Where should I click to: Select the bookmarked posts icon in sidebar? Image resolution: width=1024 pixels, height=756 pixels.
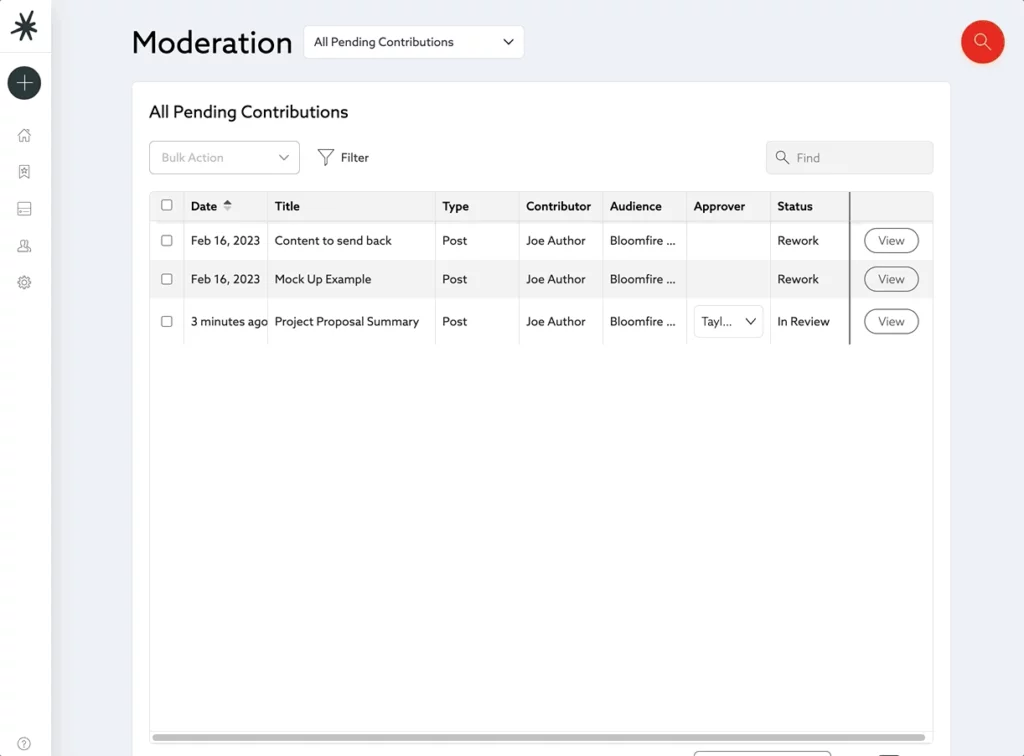(23, 172)
